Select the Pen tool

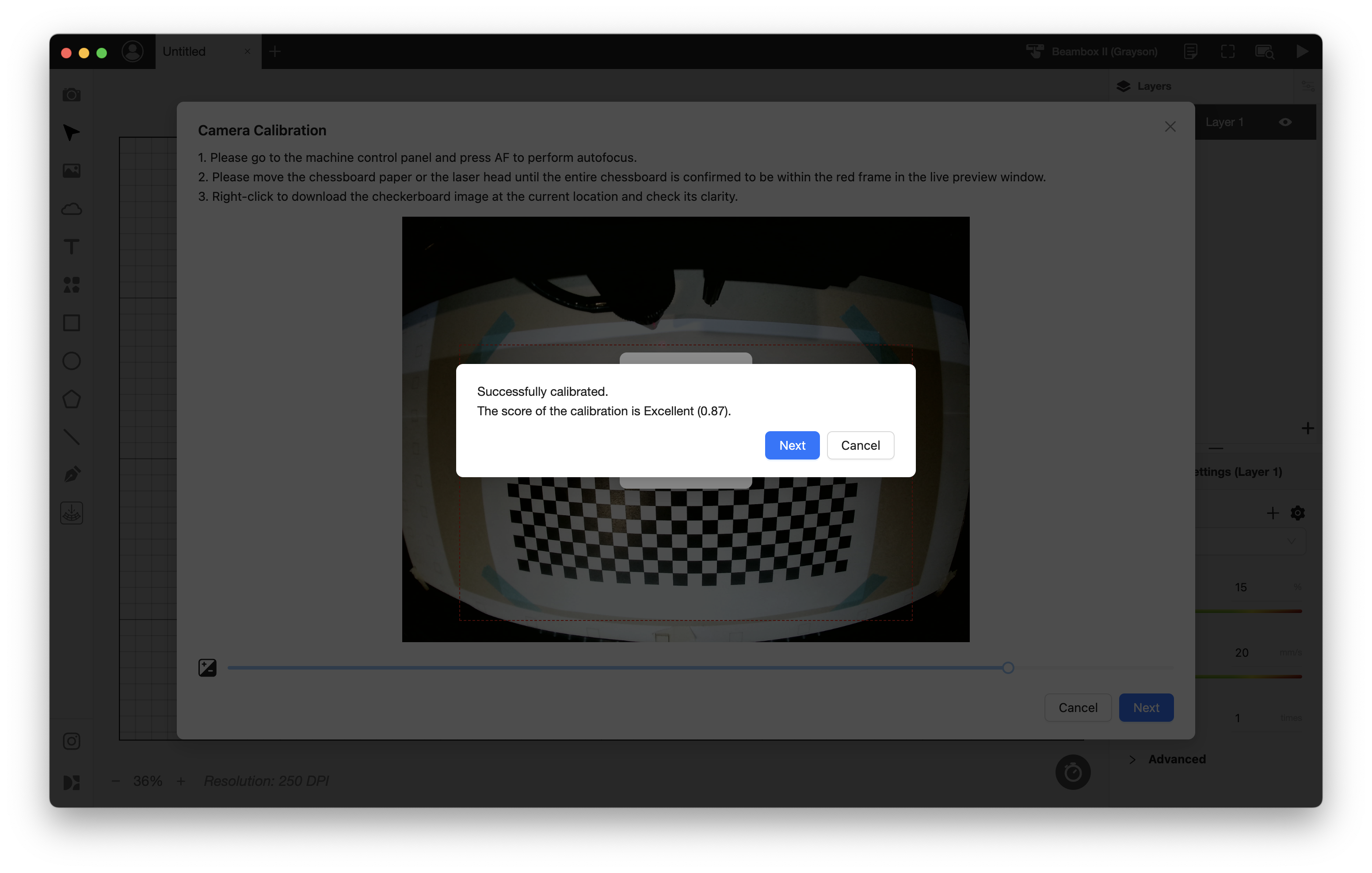(71, 475)
